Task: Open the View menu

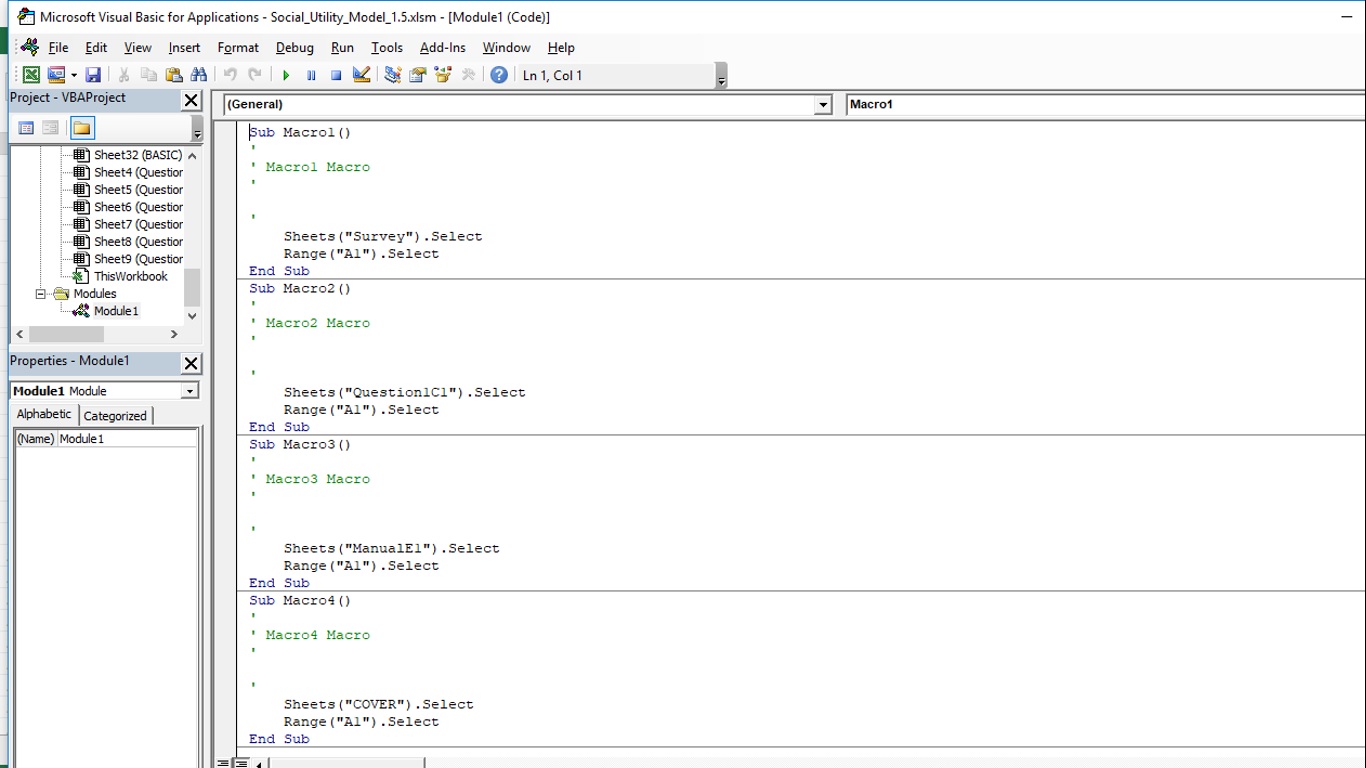Action: pos(137,47)
